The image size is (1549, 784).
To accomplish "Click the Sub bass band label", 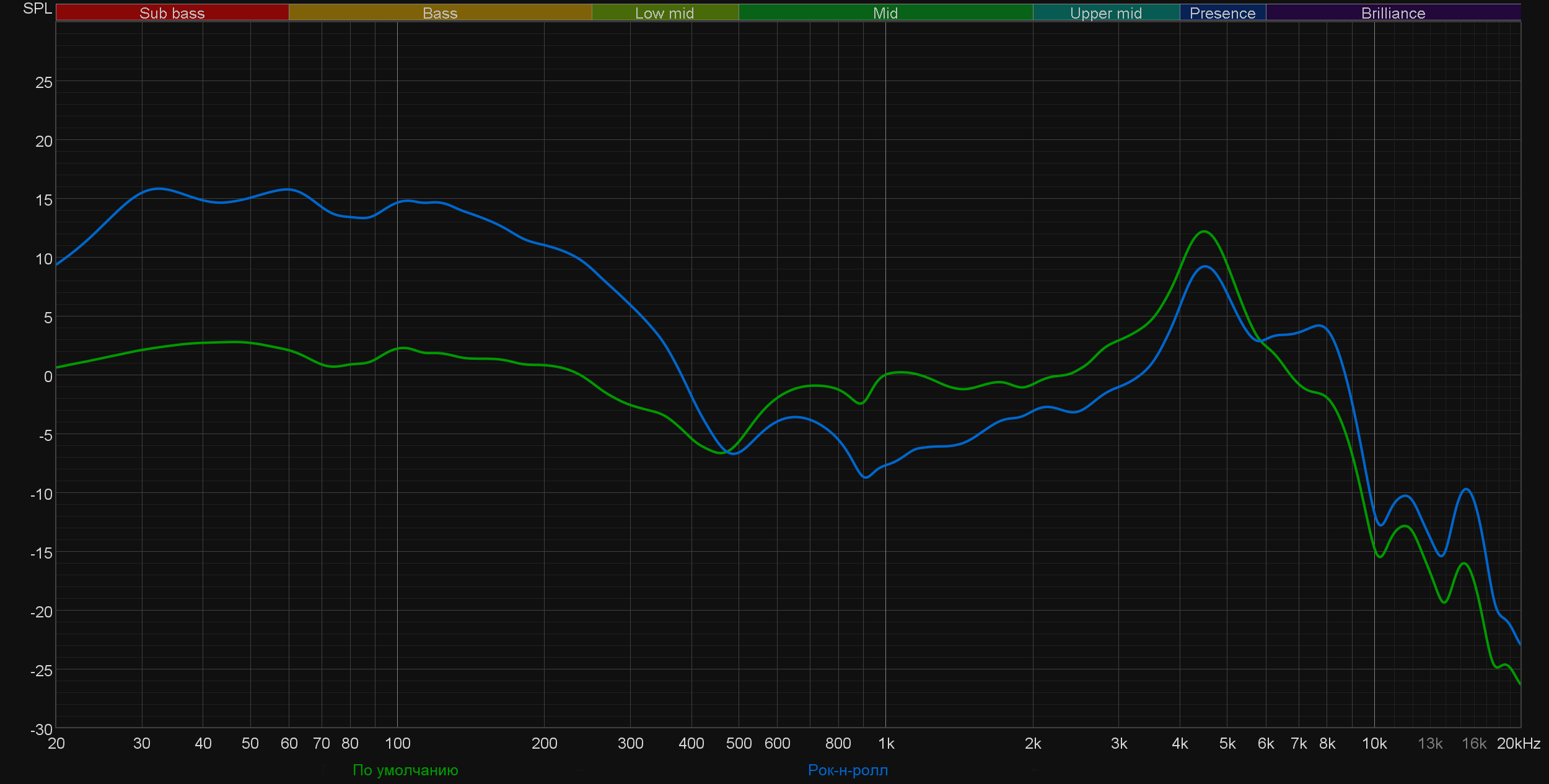I will coord(172,13).
